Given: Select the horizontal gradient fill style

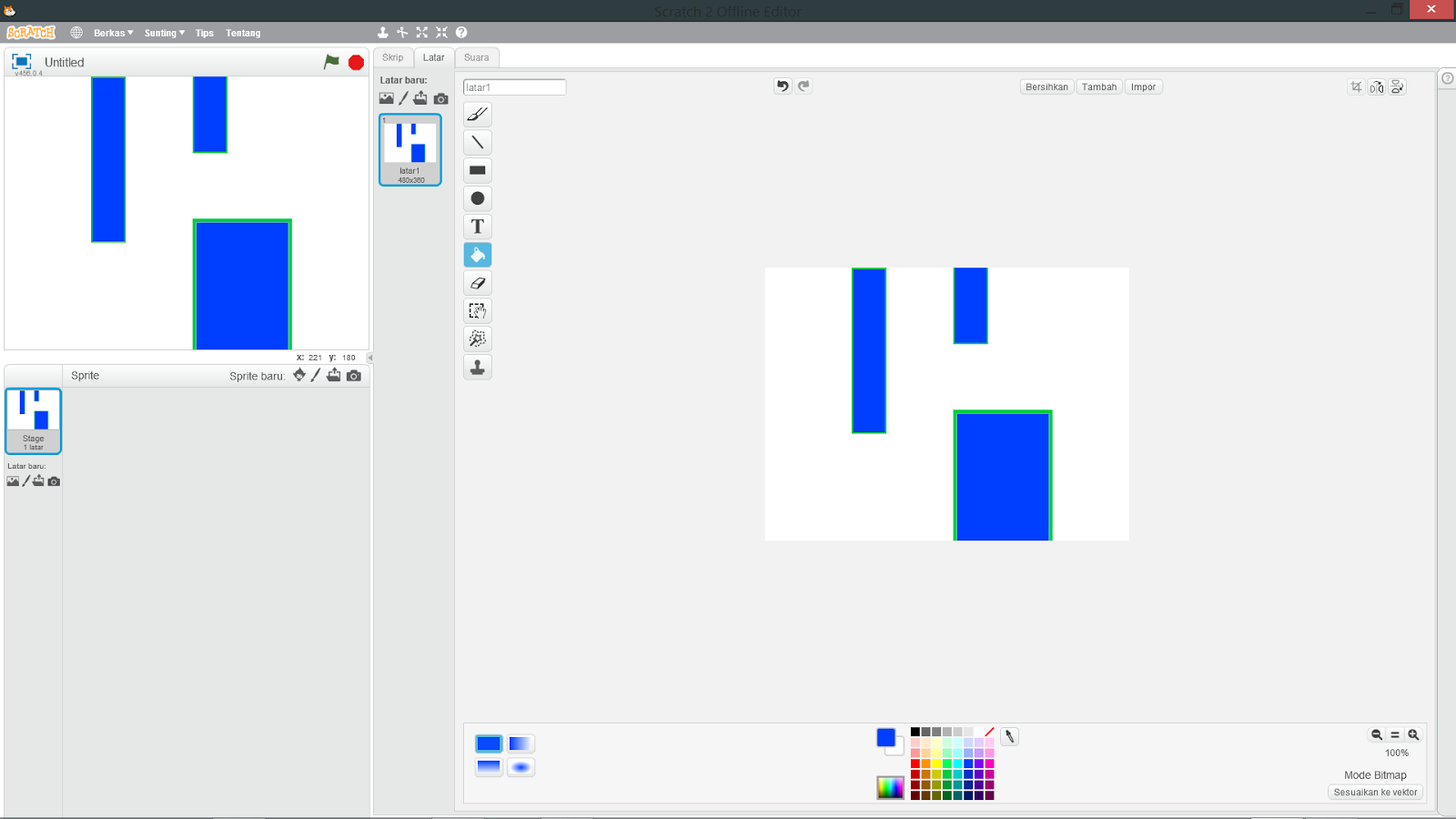Looking at the screenshot, I should click(x=520, y=743).
